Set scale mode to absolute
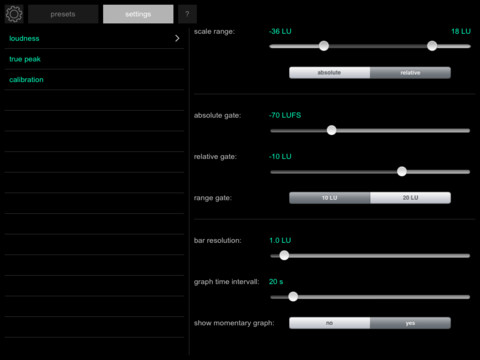This screenshot has width=480, height=360. coord(329,73)
